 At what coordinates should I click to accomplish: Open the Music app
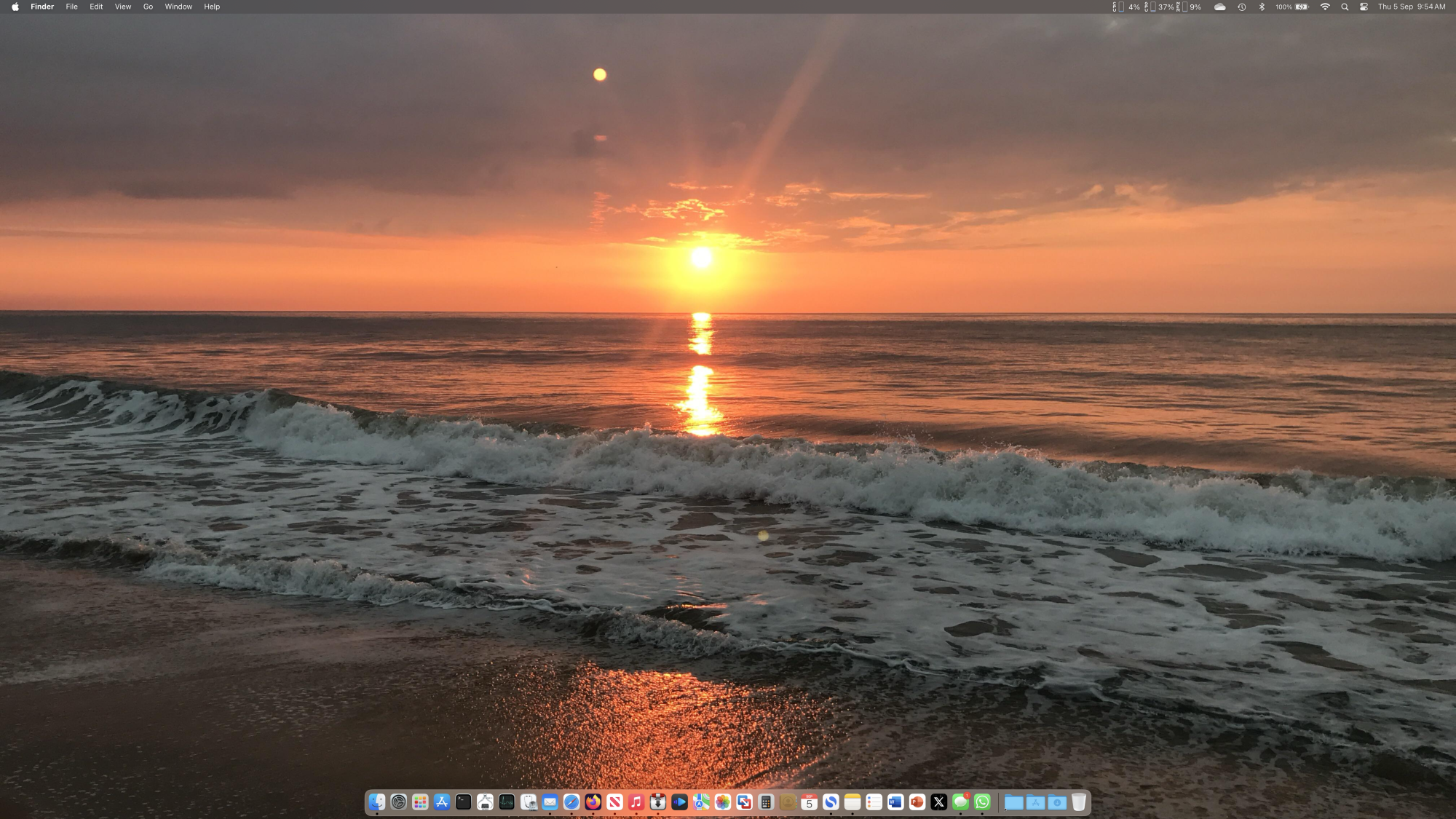(x=636, y=802)
